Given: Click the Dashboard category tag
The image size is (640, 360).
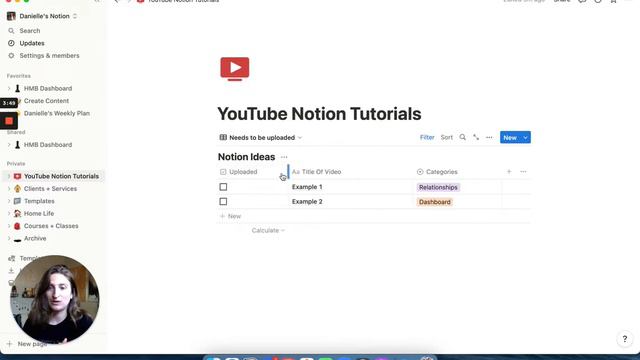Looking at the screenshot, I should 435,202.
